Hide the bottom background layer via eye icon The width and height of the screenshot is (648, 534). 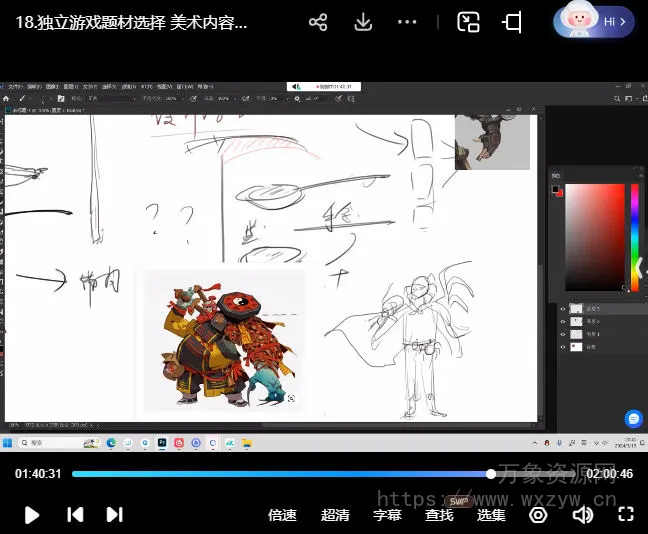562,346
